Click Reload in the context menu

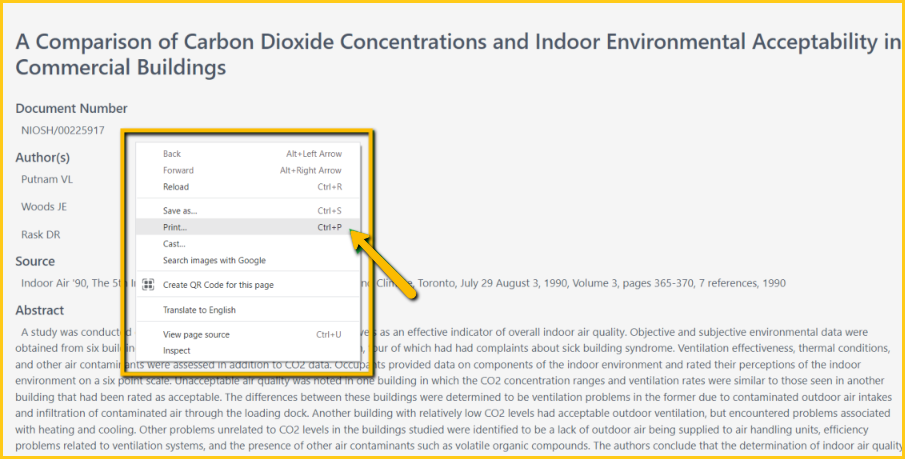176,187
